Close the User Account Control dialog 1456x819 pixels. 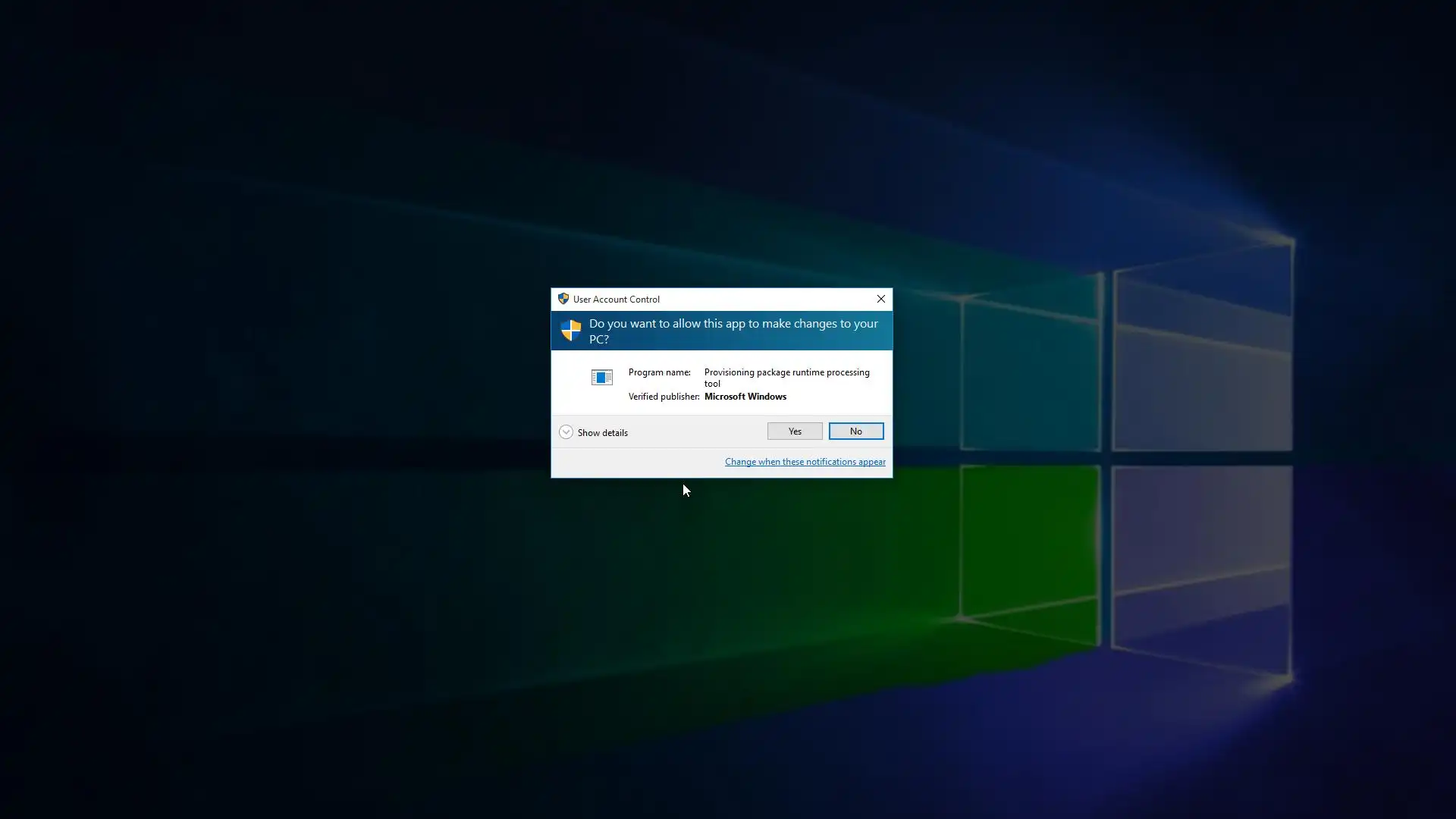[x=880, y=299]
